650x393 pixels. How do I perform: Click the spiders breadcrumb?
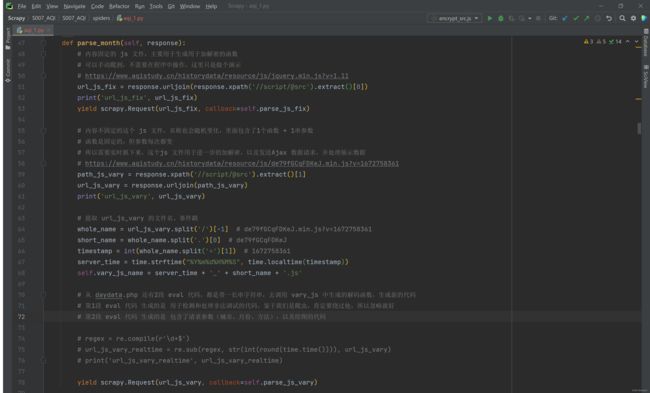pos(101,18)
